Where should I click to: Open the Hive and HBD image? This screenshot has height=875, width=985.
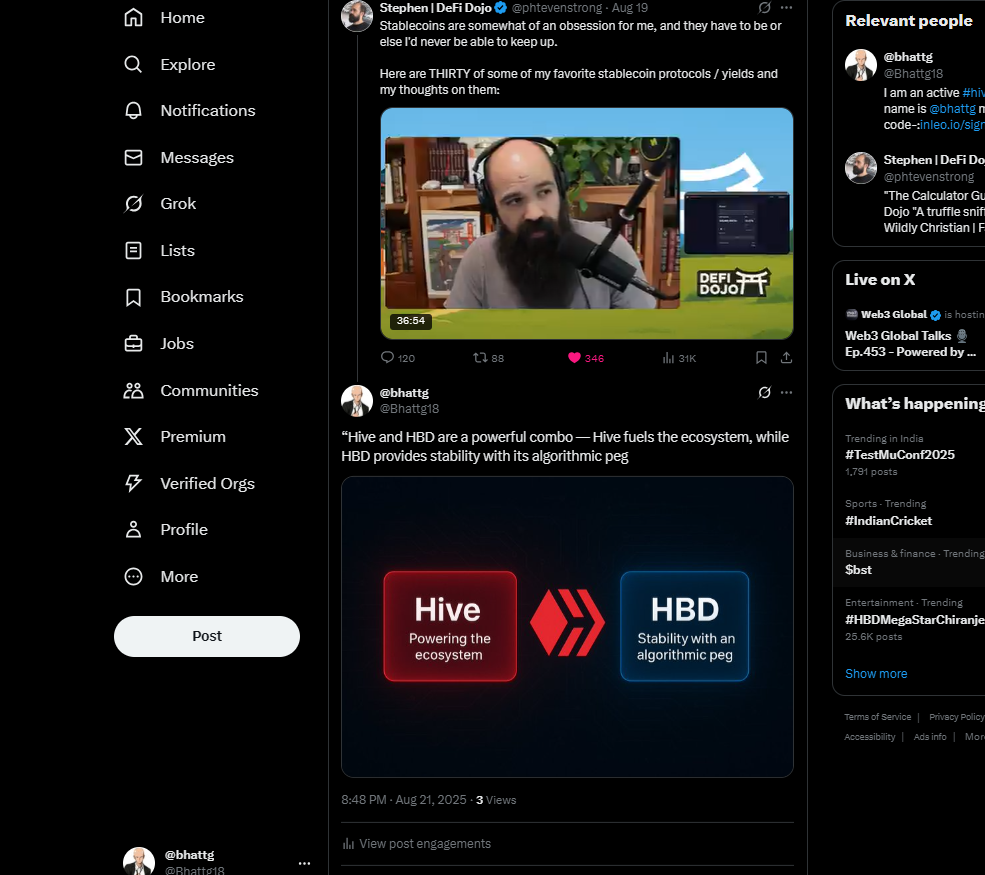pyautogui.click(x=567, y=627)
